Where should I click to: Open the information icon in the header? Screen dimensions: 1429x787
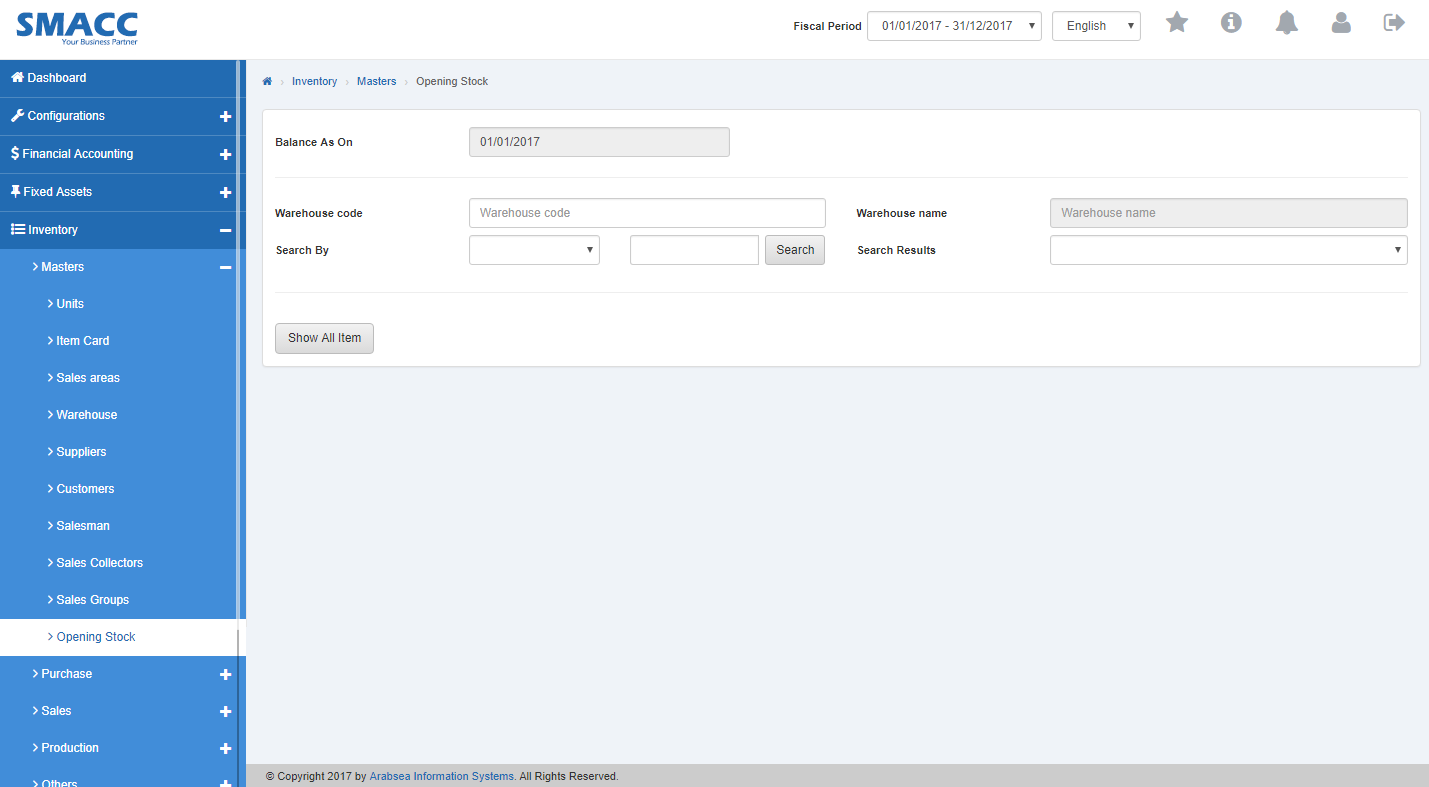pos(1231,22)
